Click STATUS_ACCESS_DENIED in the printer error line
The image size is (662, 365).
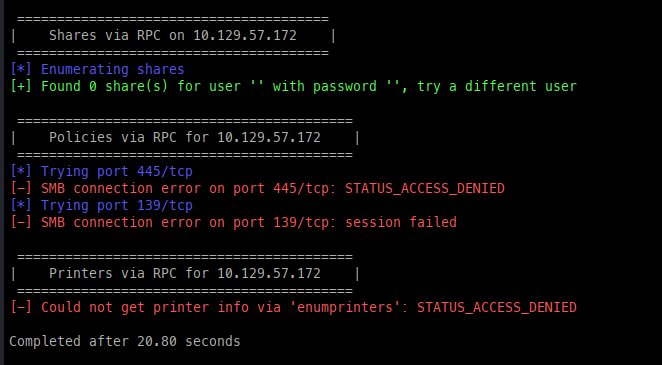497,307
